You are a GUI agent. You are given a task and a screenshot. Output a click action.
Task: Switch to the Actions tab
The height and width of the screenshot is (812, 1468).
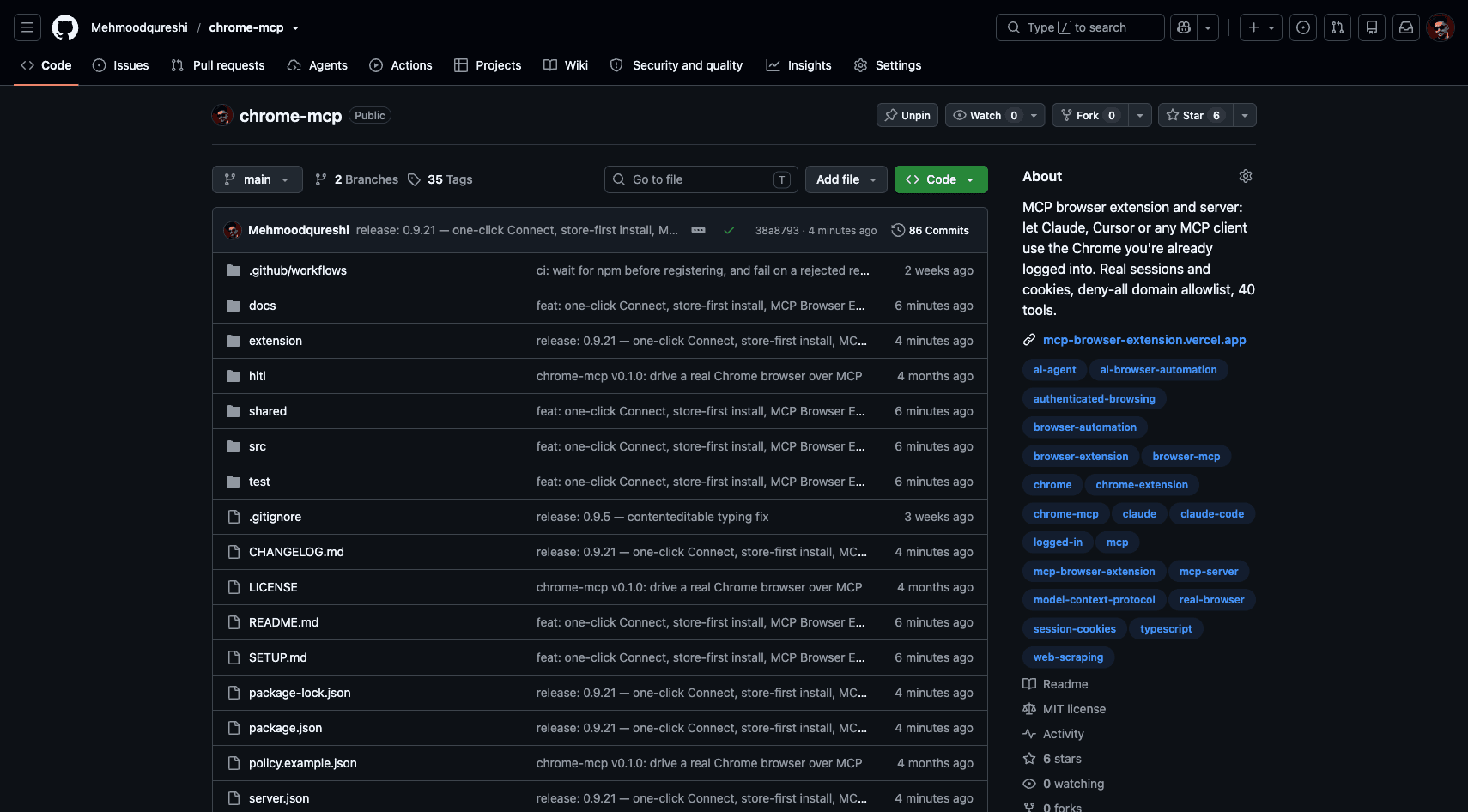tap(401, 65)
